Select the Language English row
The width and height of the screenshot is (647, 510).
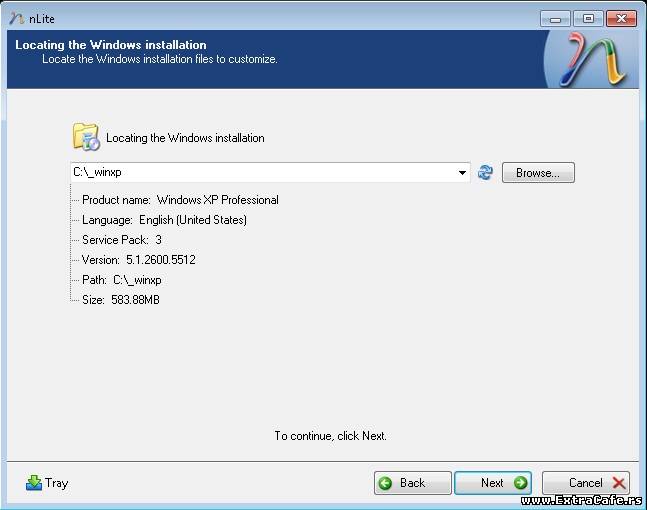pos(164,220)
